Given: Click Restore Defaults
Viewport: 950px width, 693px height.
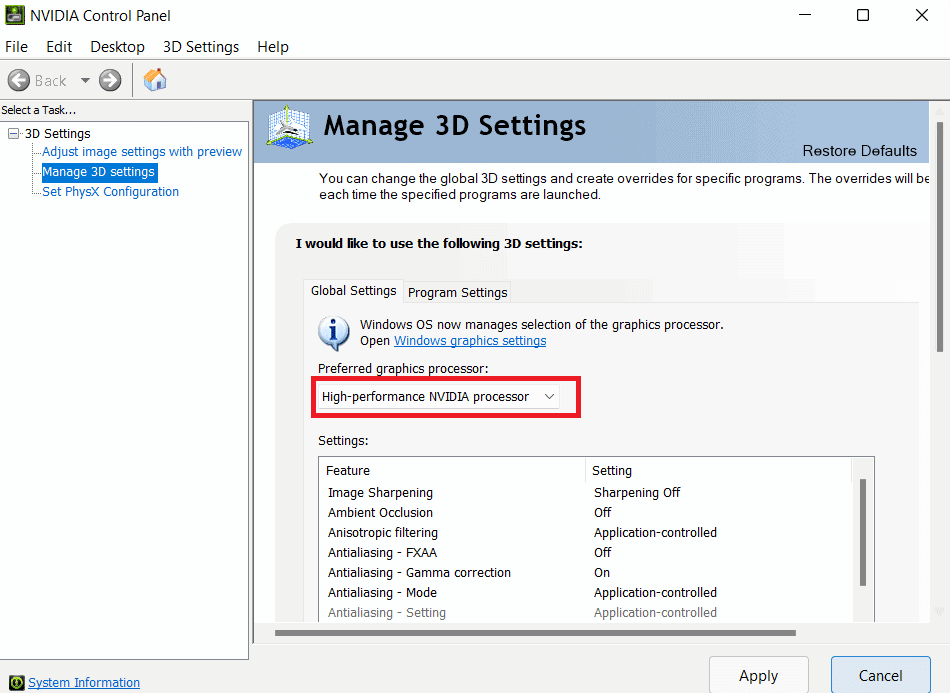Looking at the screenshot, I should 860,150.
